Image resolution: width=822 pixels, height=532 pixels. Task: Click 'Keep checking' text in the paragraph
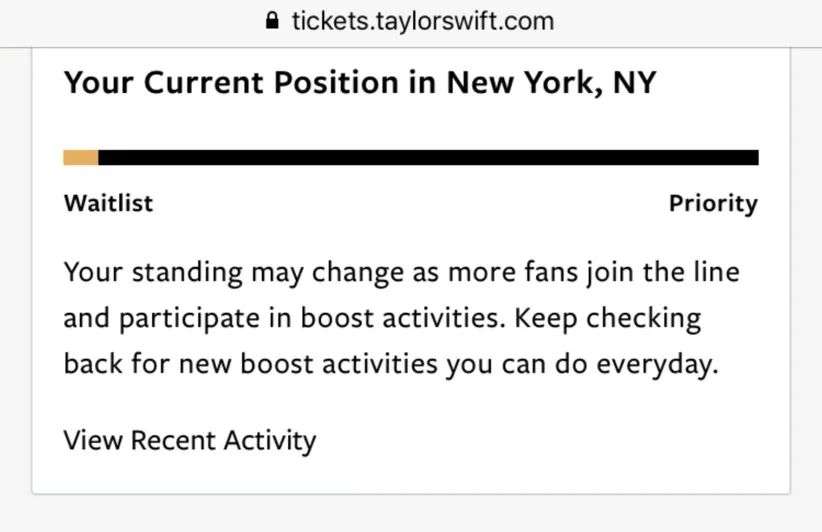click(608, 318)
